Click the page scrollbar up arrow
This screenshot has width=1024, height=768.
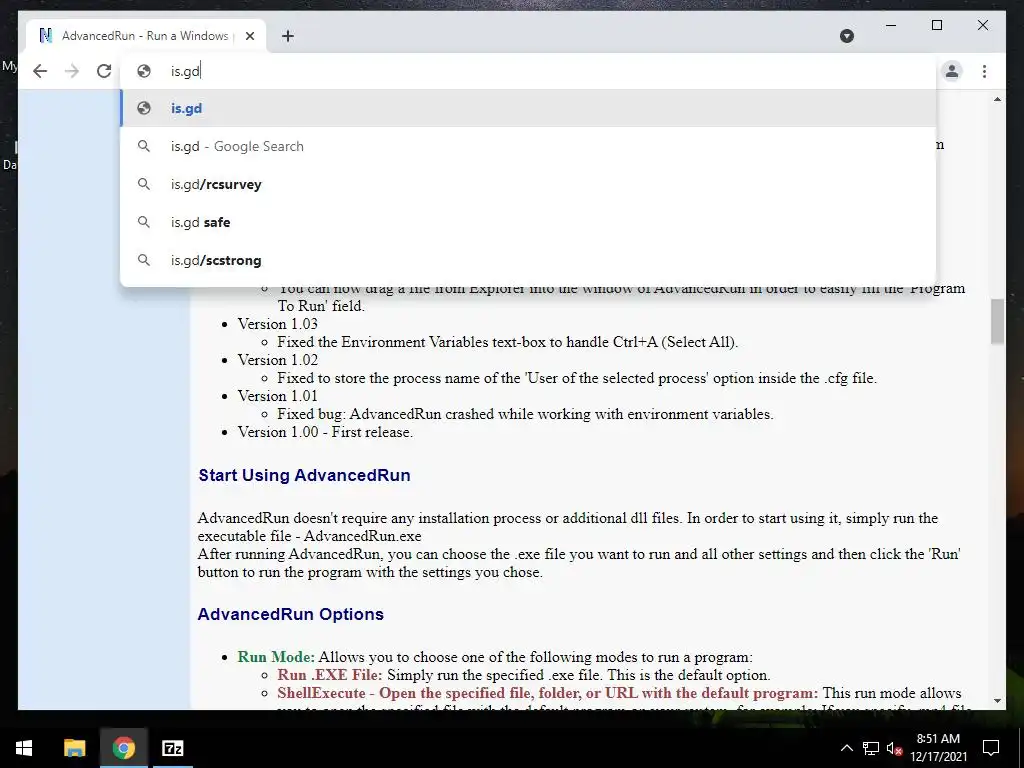click(997, 99)
